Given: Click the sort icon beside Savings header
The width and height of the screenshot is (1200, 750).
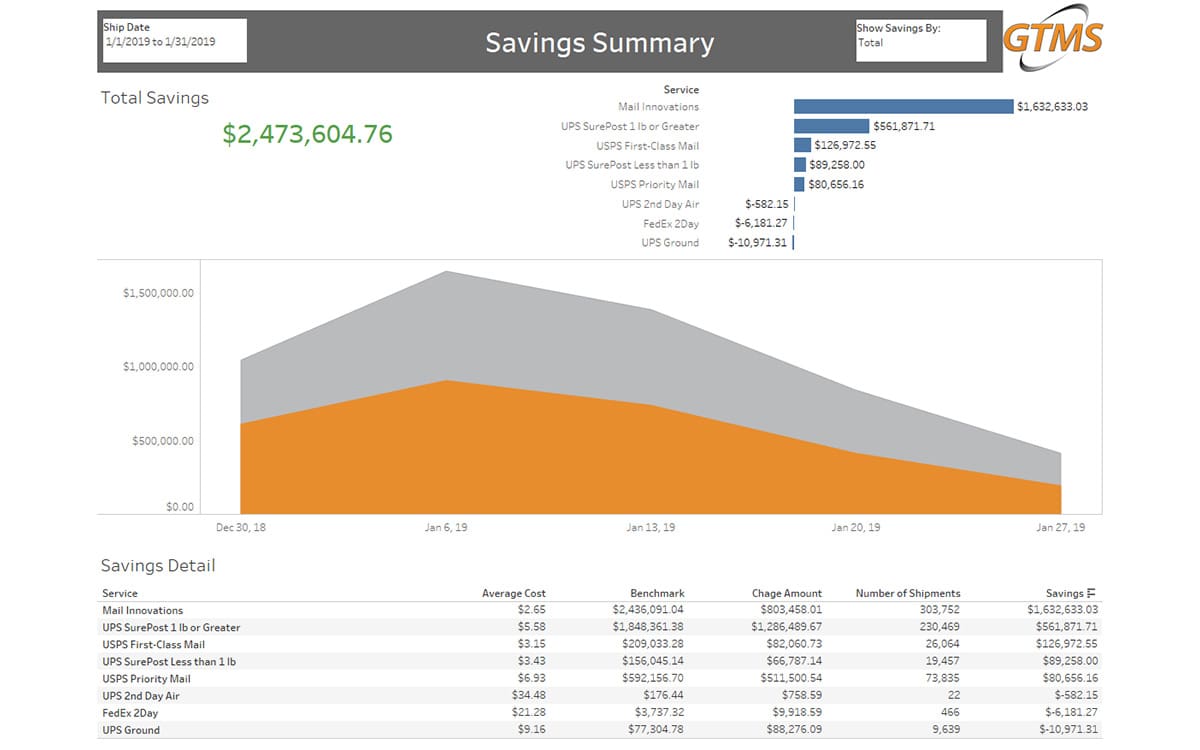Looking at the screenshot, I should (x=1092, y=594).
